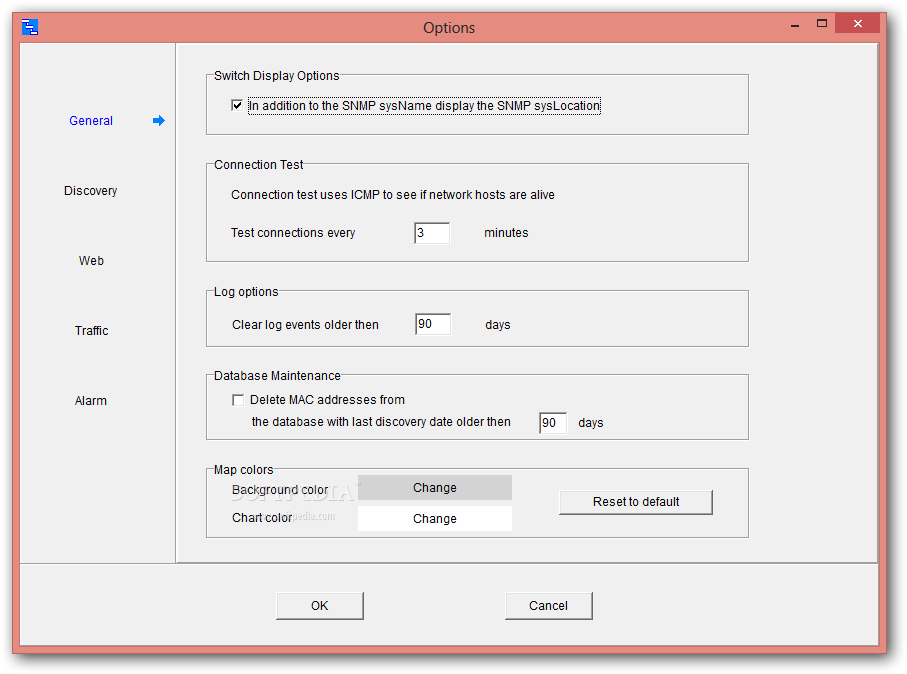Go to the Traffic section
The image size is (907, 674).
(91, 330)
